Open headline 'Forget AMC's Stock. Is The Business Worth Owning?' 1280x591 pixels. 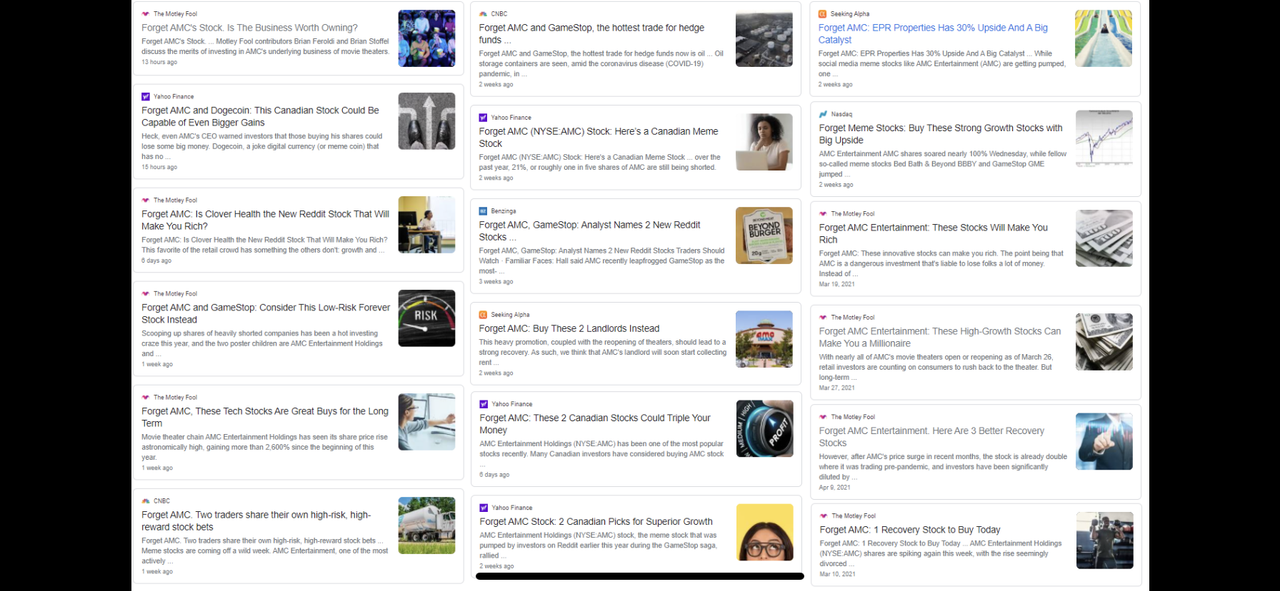tap(249, 28)
